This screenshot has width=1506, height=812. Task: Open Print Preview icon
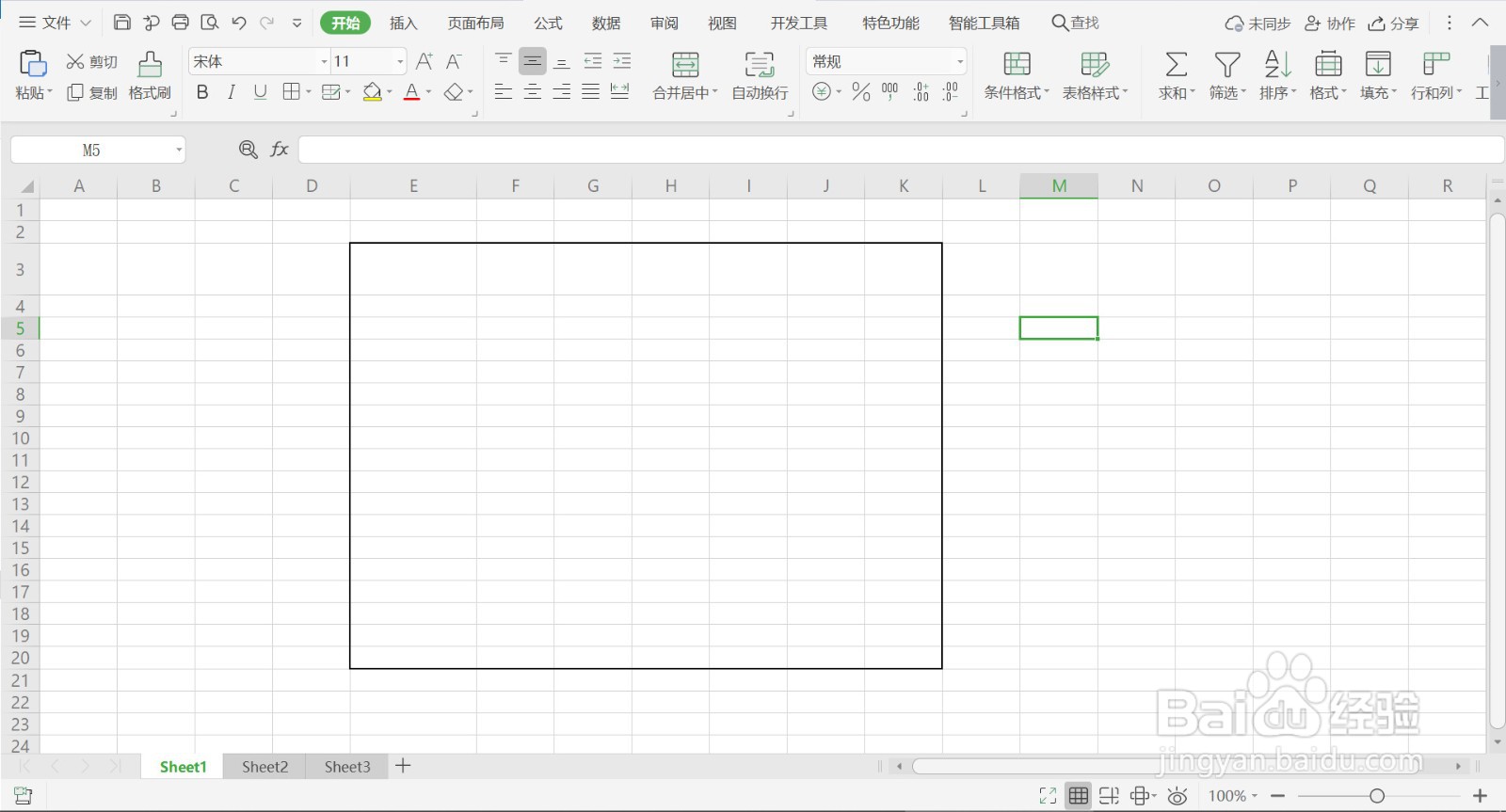(210, 23)
